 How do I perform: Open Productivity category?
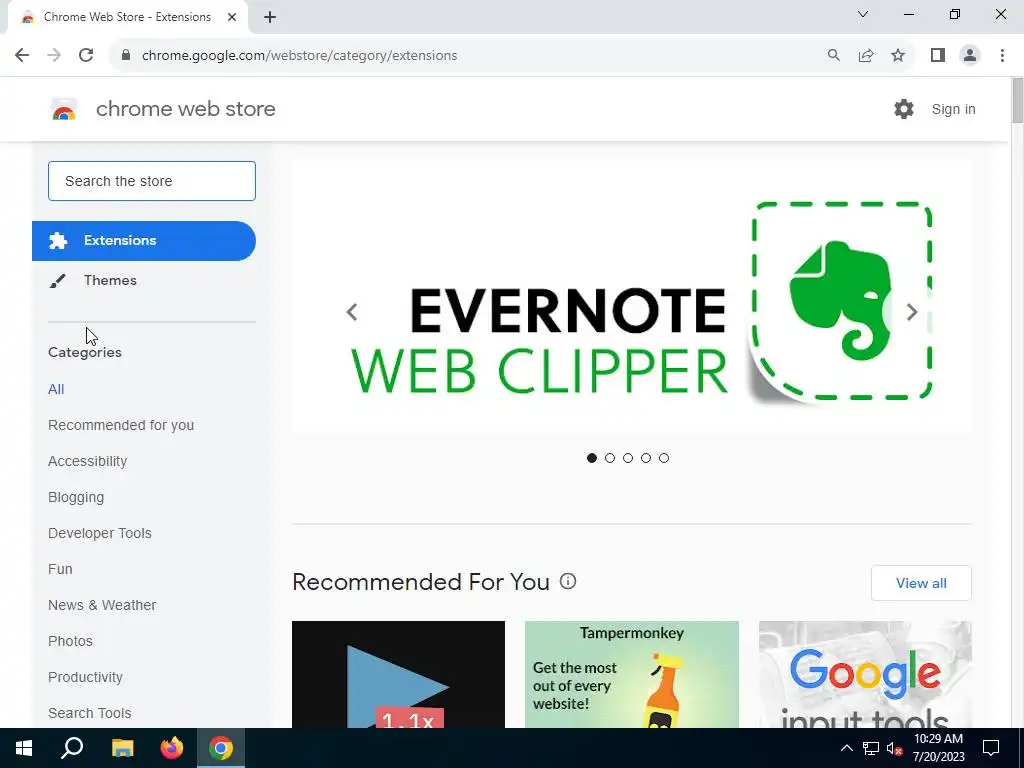86,677
